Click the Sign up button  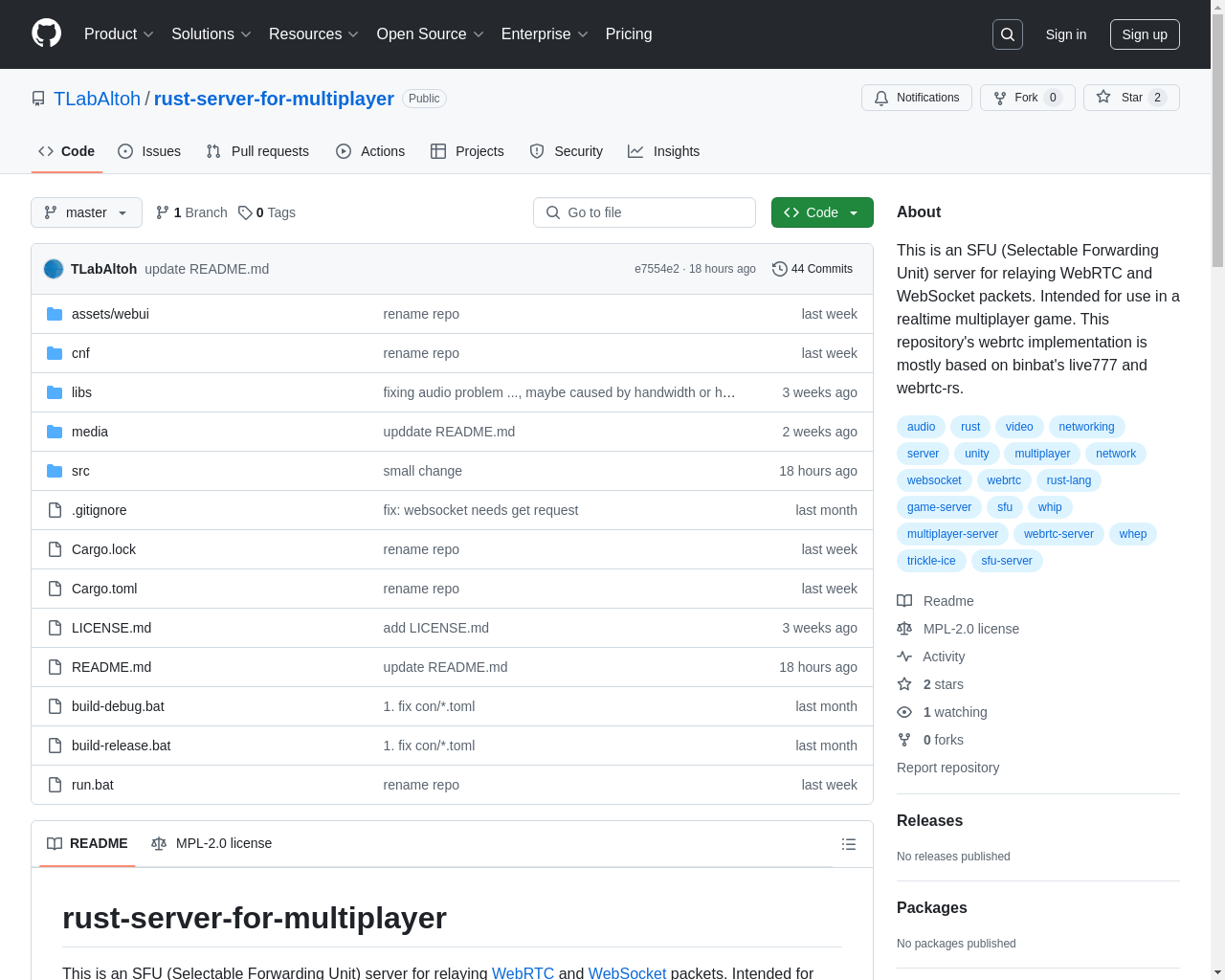pyautogui.click(x=1145, y=34)
